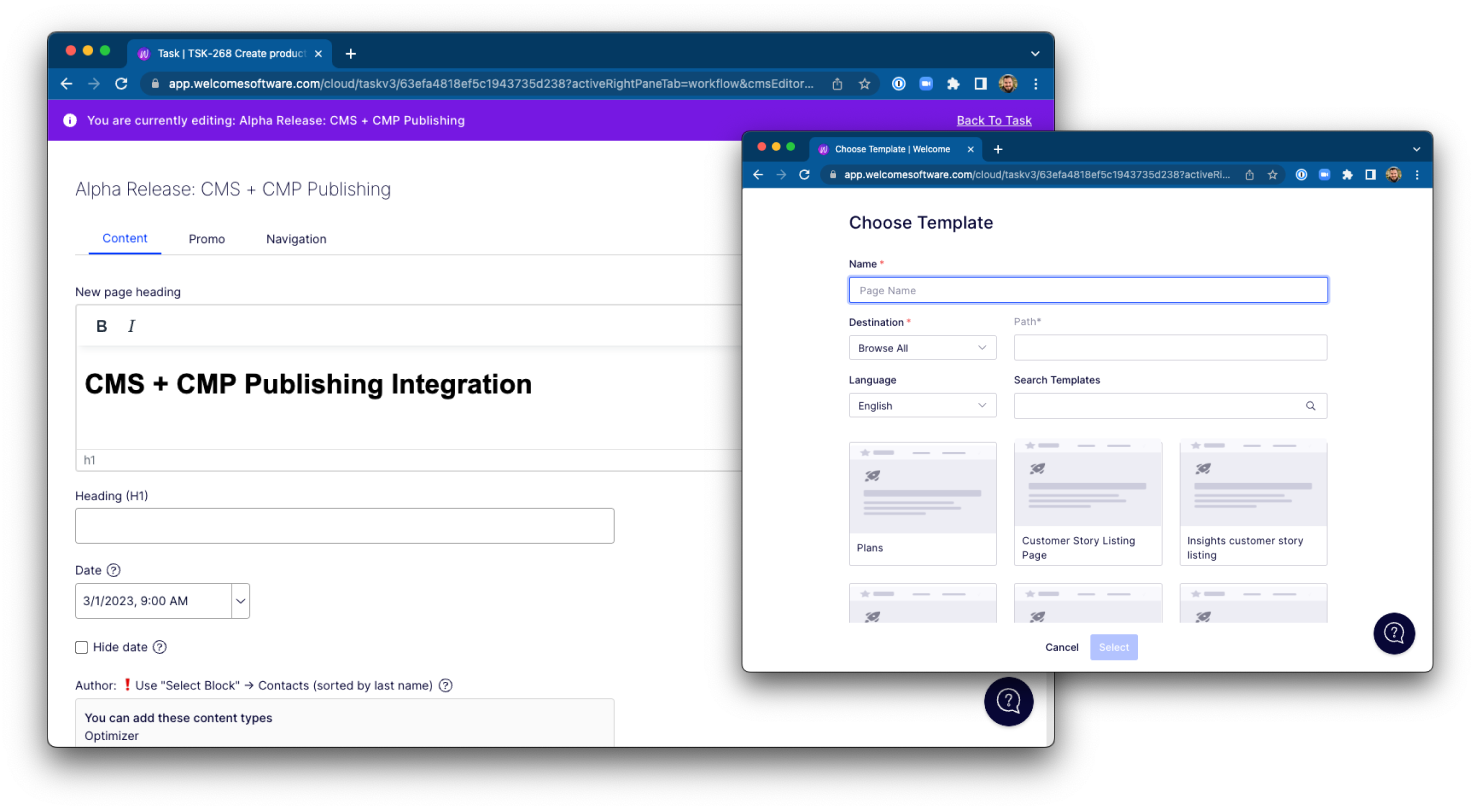Click back arrow in Task window
The width and height of the screenshot is (1473, 810).
coord(66,84)
